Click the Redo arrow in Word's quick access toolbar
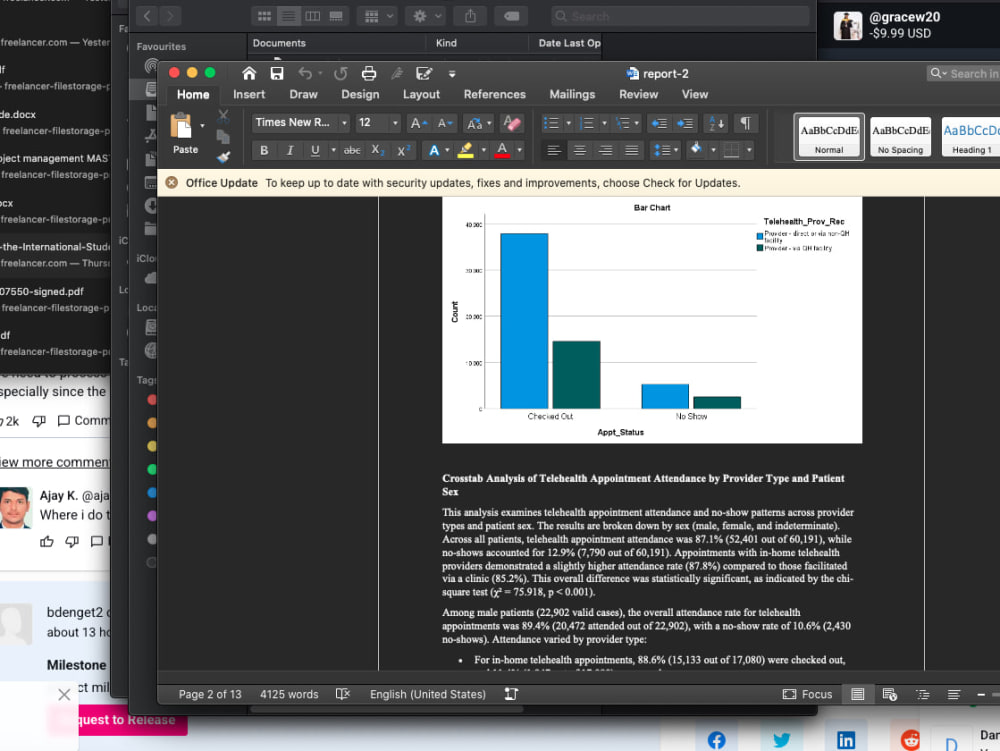 pyautogui.click(x=341, y=73)
